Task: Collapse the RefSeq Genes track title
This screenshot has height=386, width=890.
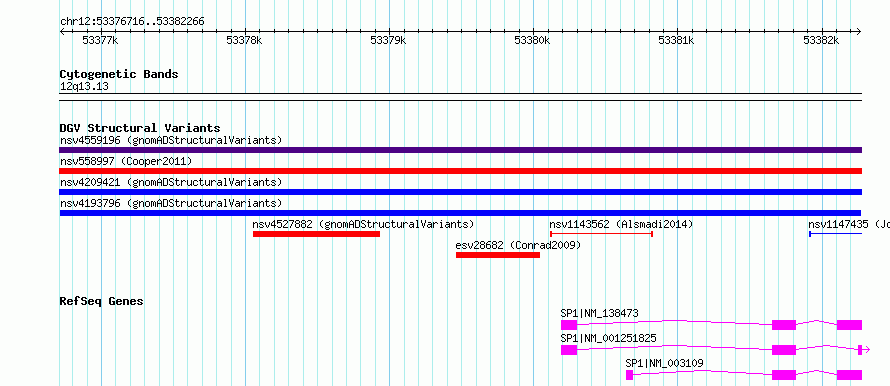Action: click(x=101, y=301)
